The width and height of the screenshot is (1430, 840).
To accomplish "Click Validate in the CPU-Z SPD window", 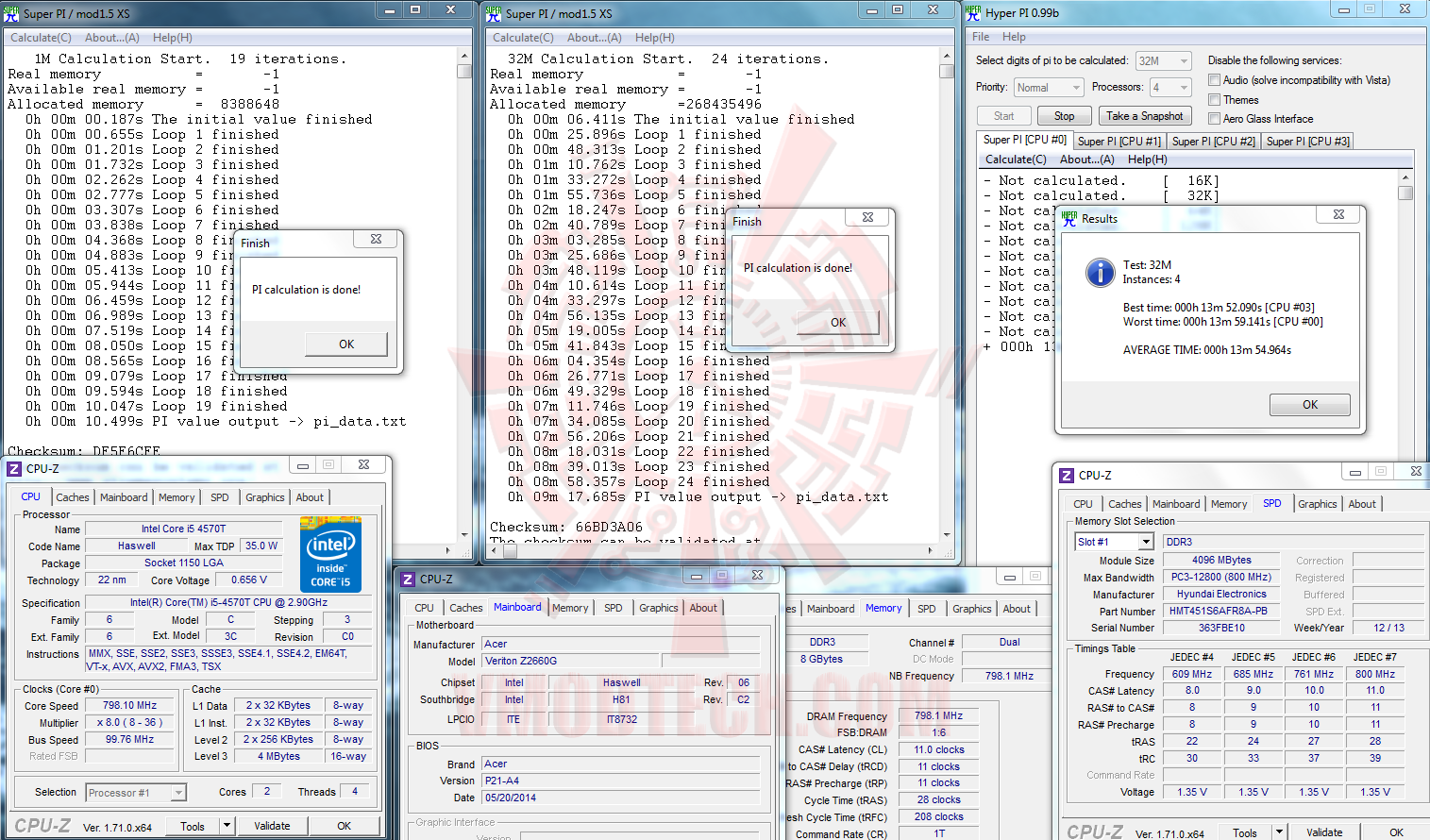I will click(x=1324, y=832).
